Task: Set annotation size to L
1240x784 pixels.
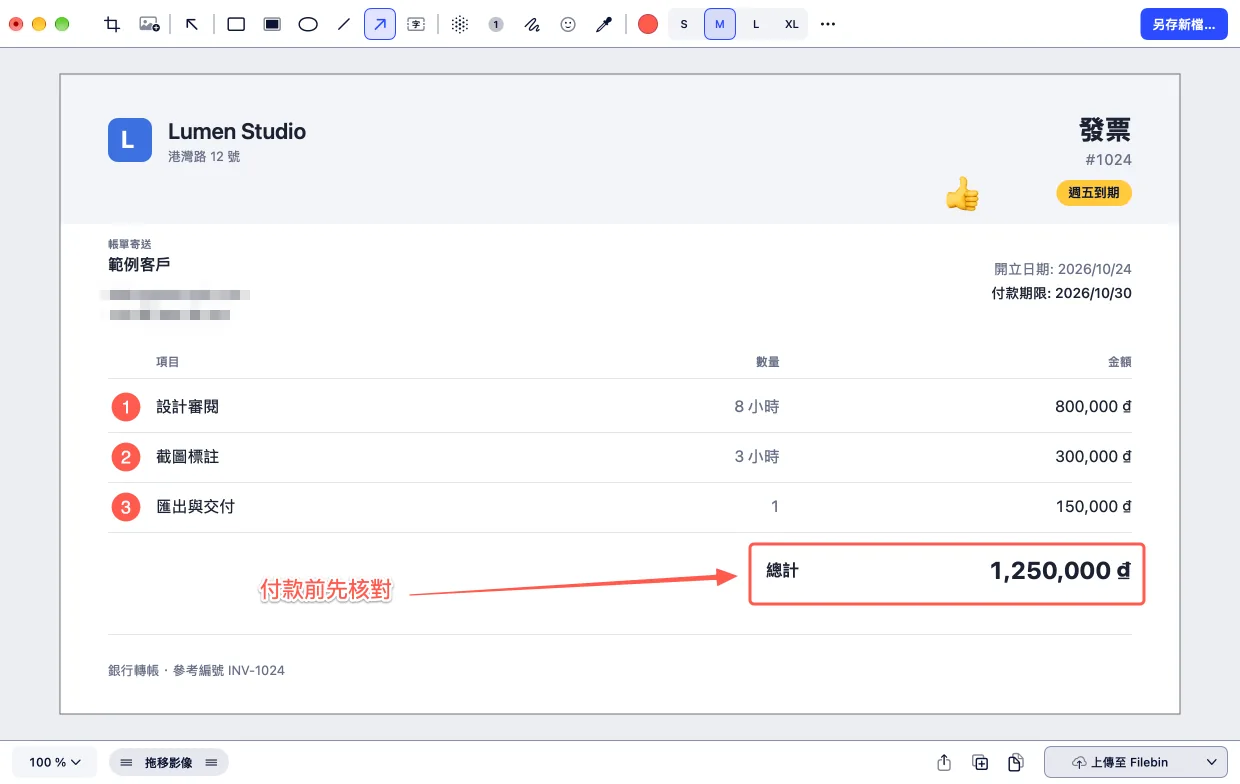Action: pyautogui.click(x=756, y=24)
